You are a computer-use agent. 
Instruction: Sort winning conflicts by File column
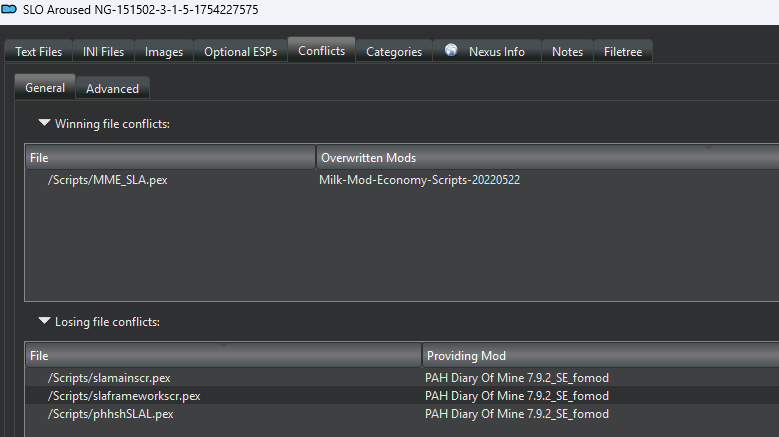pyautogui.click(x=170, y=157)
